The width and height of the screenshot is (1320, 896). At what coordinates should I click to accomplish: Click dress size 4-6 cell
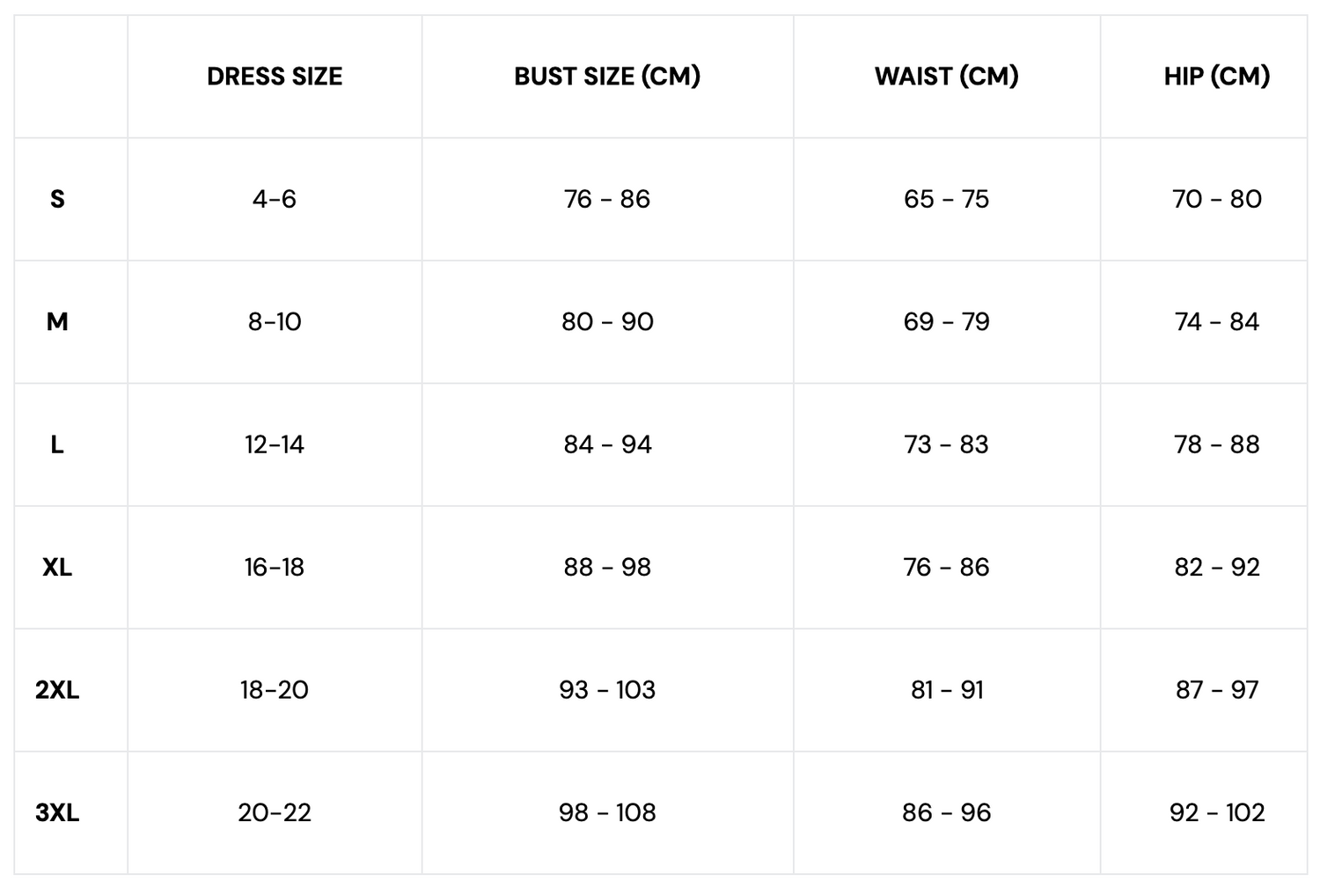(275, 199)
